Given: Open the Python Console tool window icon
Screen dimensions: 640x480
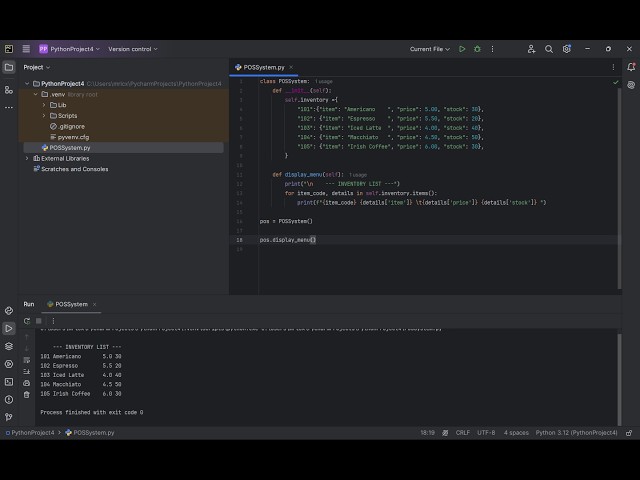Looking at the screenshot, I should 9,311.
